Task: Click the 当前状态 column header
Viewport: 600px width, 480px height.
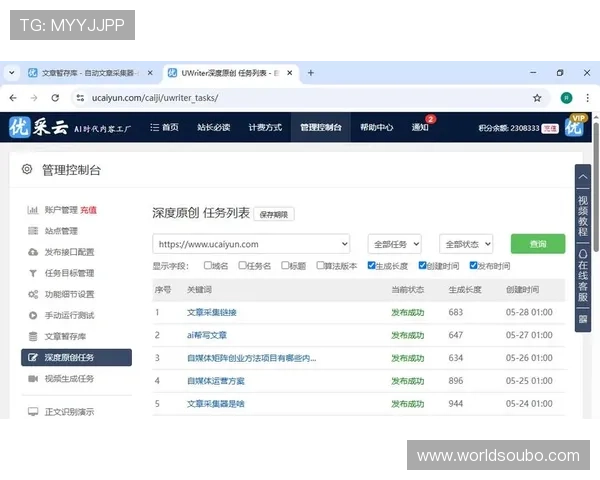Action: 408,290
